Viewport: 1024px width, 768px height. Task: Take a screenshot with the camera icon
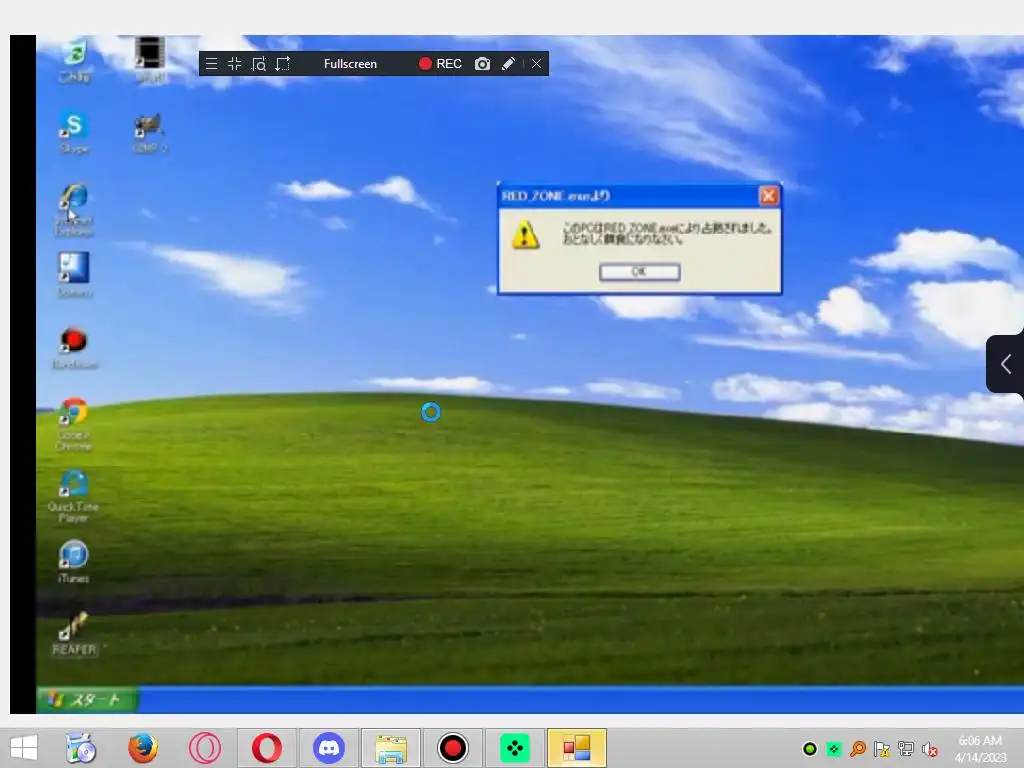click(x=482, y=64)
